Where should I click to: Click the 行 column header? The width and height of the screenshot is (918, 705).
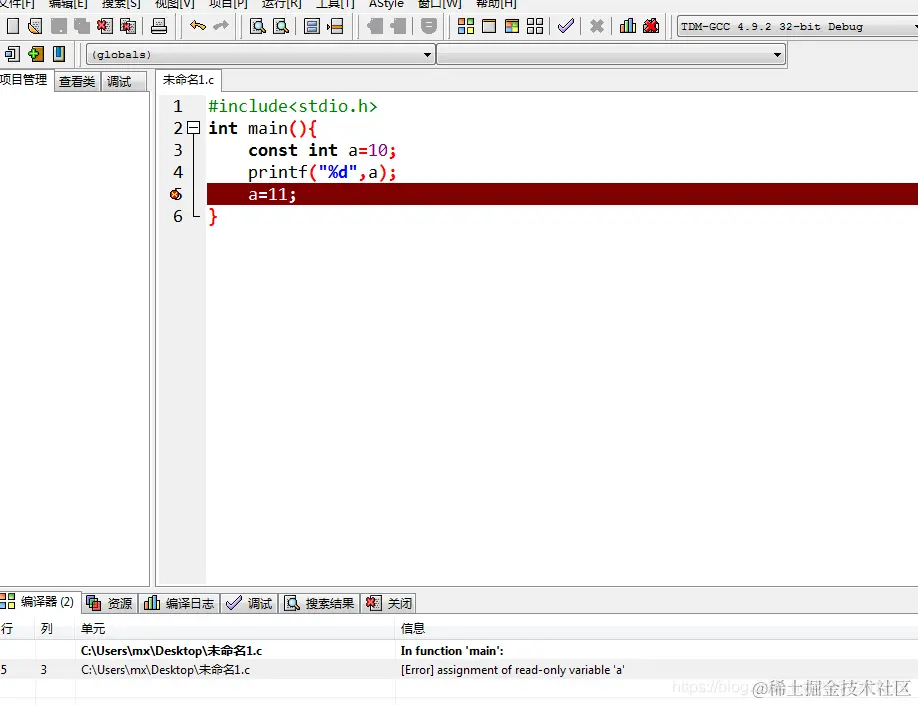pyautogui.click(x=17, y=628)
